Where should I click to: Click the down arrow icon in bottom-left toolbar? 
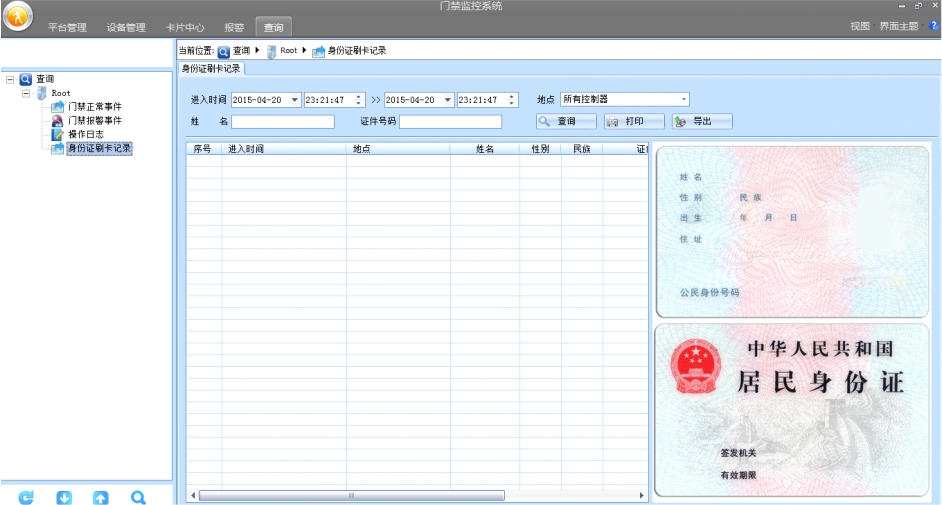click(x=64, y=497)
